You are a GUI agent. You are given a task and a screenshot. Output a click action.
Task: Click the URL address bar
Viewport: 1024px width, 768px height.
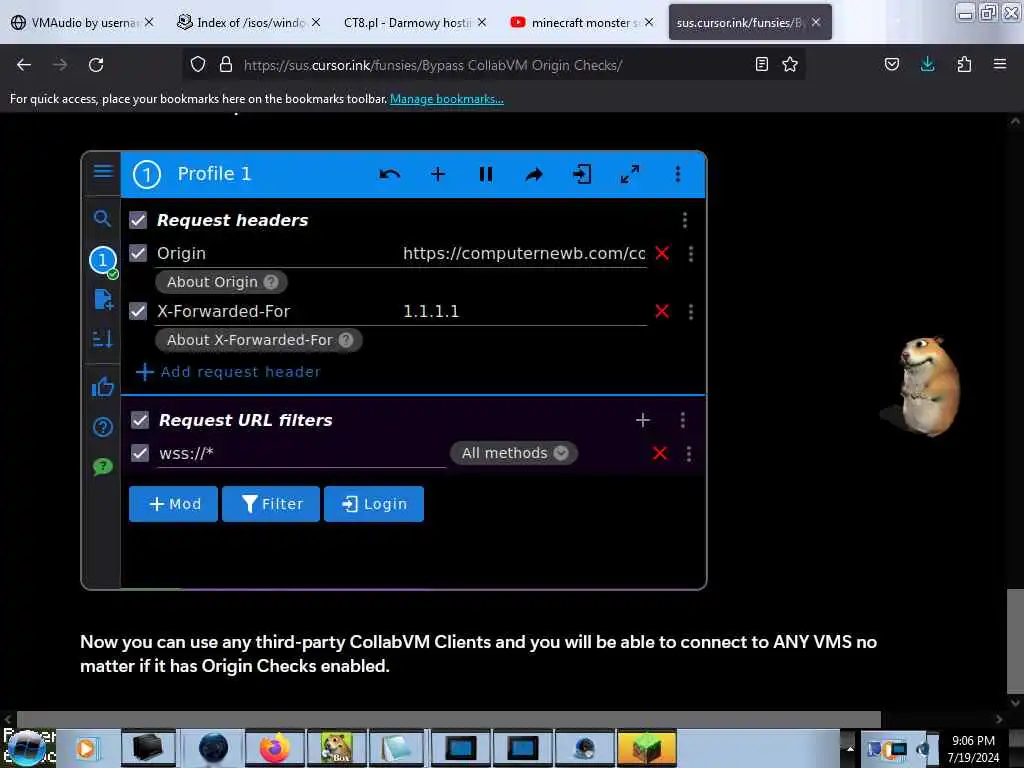coord(493,65)
